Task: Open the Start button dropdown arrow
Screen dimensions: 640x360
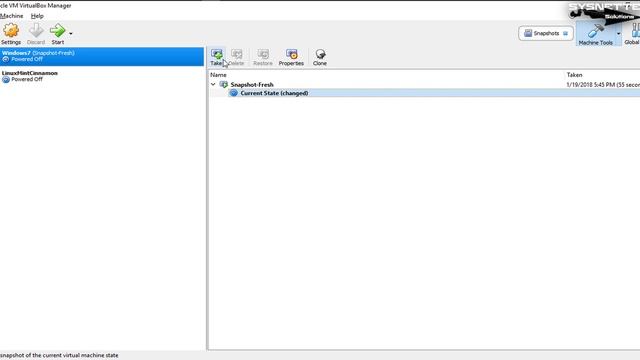Action: click(x=71, y=33)
